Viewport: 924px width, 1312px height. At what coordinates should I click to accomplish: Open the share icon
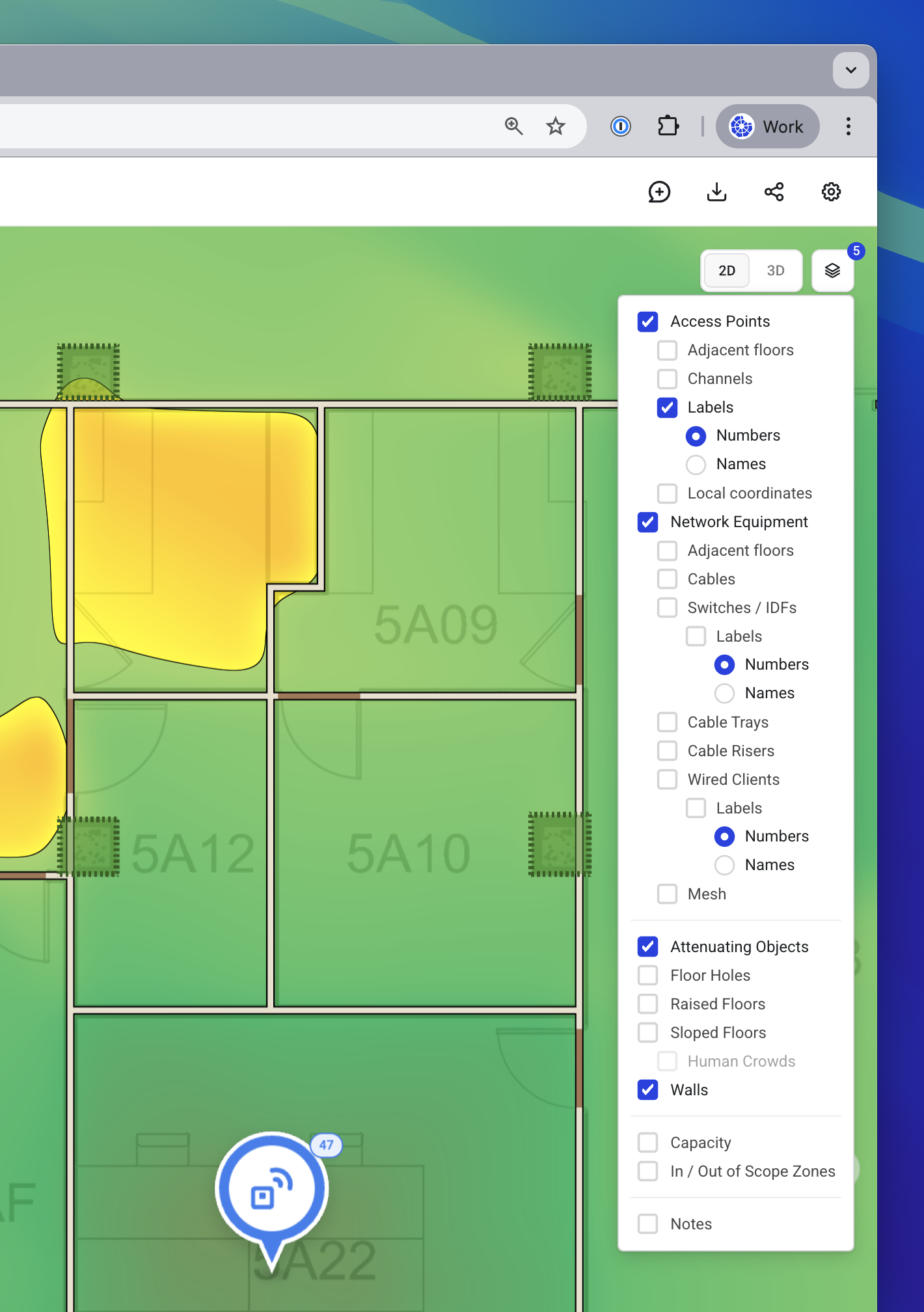tap(774, 192)
